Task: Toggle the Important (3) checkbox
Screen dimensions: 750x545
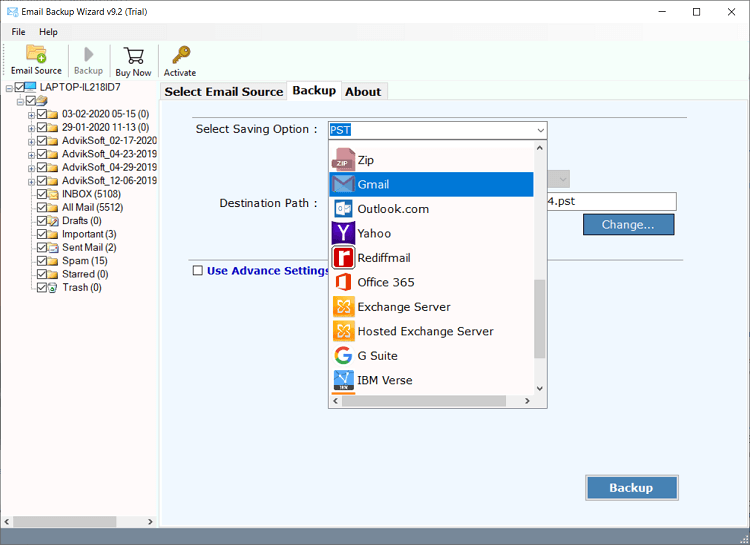Action: coord(42,234)
